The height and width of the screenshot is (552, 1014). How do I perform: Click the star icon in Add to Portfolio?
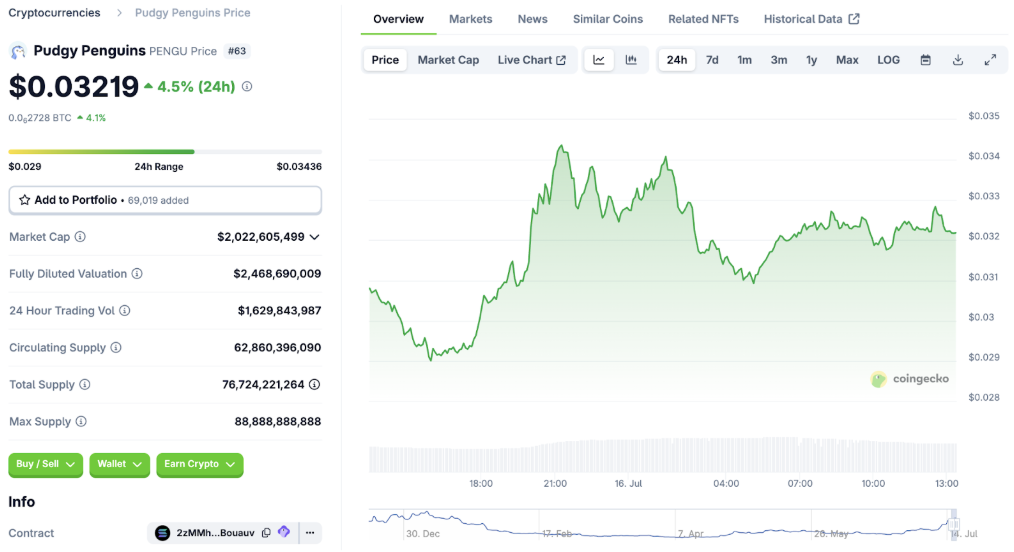25,200
